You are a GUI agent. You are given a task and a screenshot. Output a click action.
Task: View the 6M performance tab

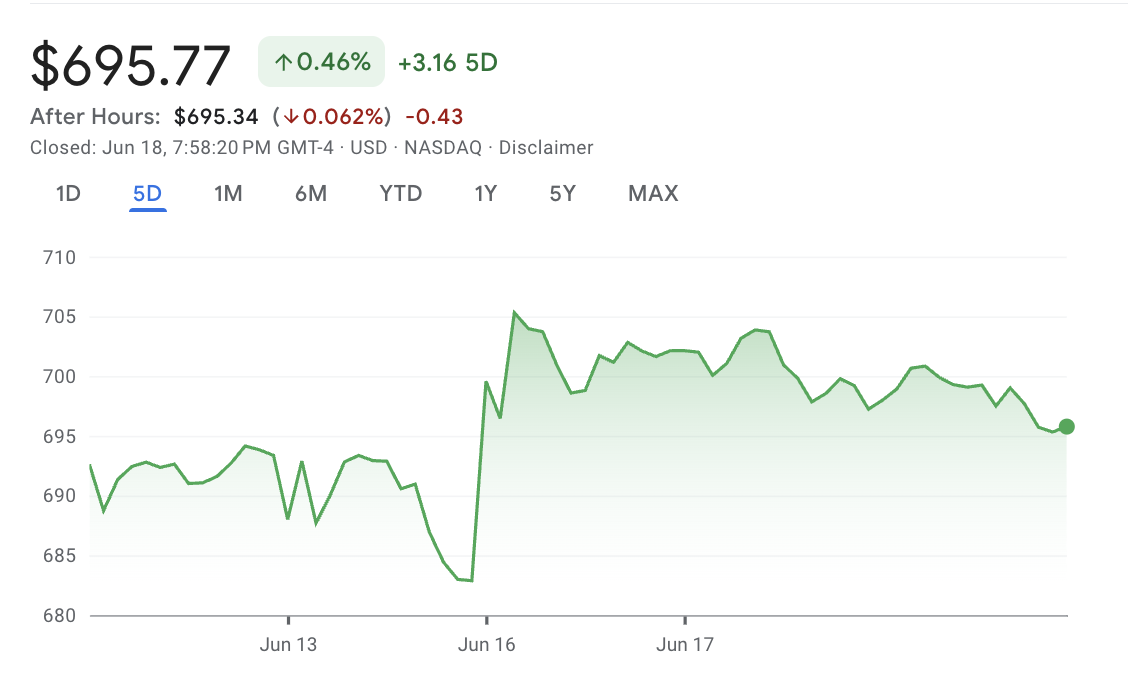(311, 193)
